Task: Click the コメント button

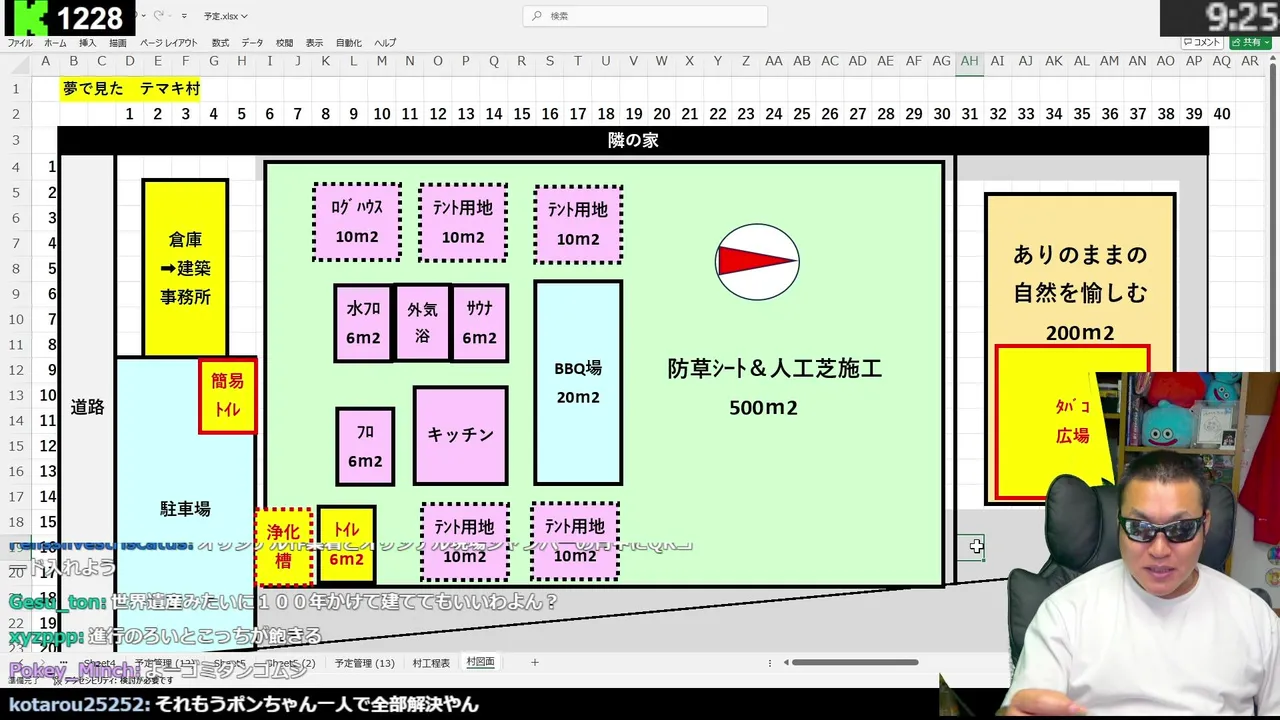Action: click(x=1202, y=43)
